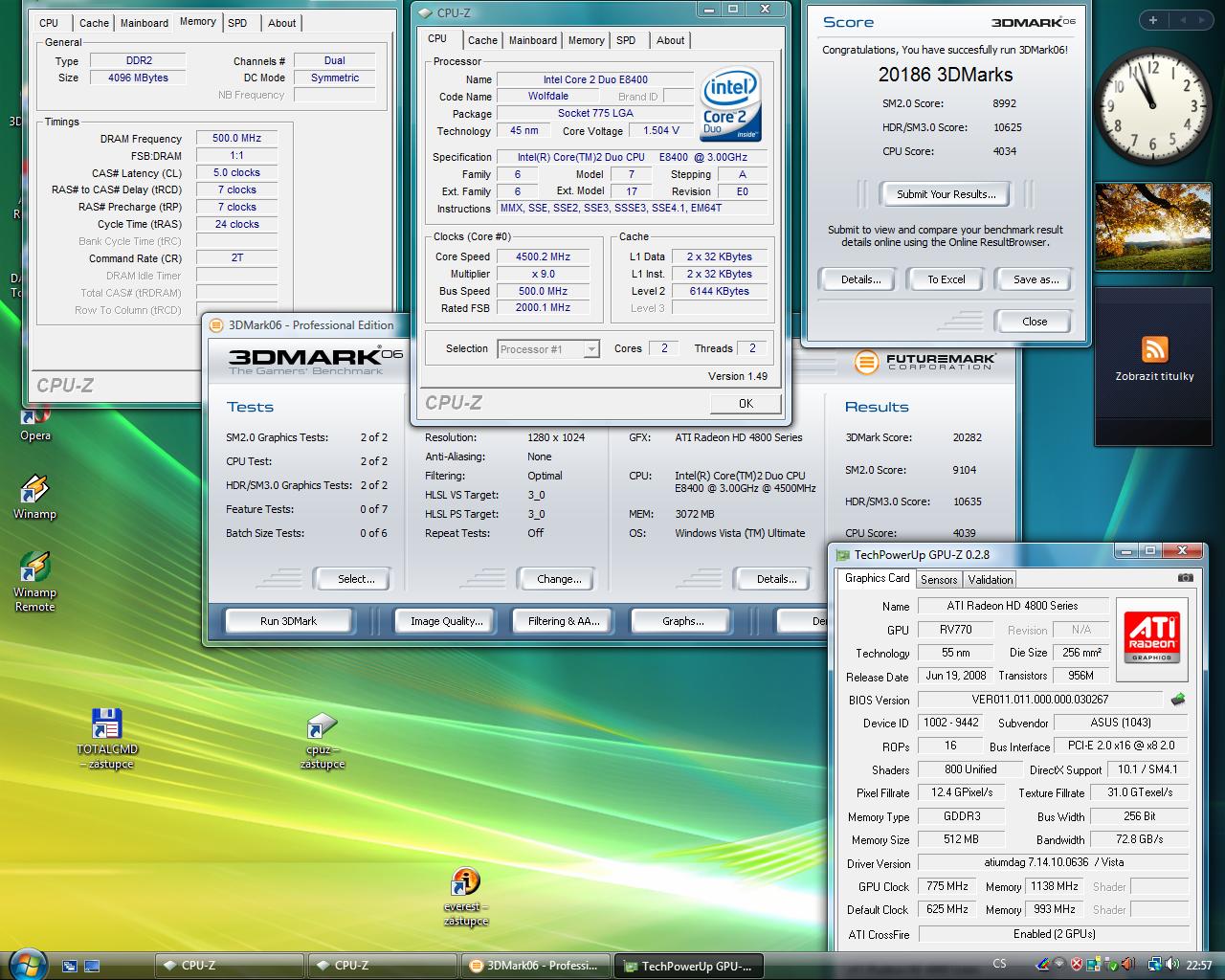1225x980 pixels.
Task: Click Graphs button in 3DMark06
Action: 682,621
